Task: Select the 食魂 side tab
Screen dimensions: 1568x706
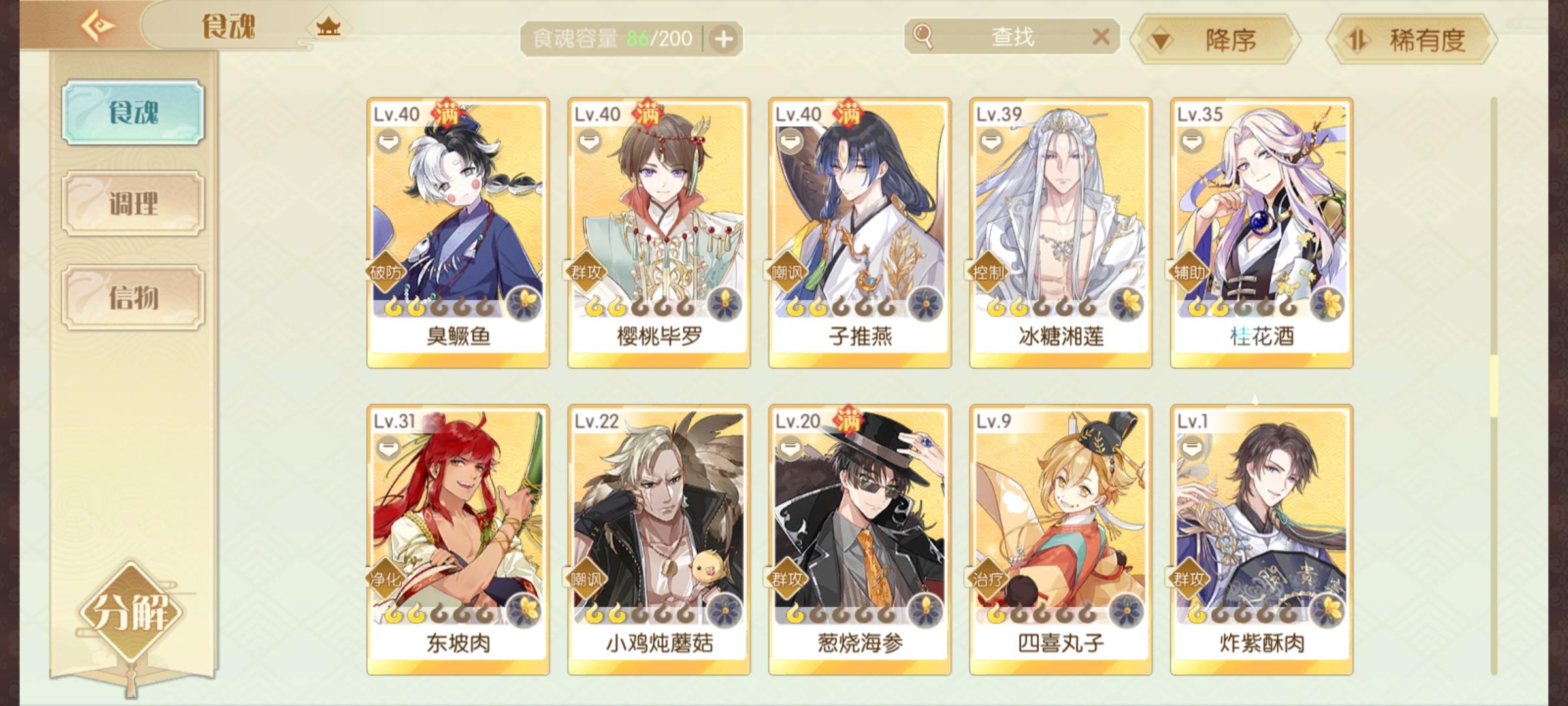Action: tap(133, 112)
